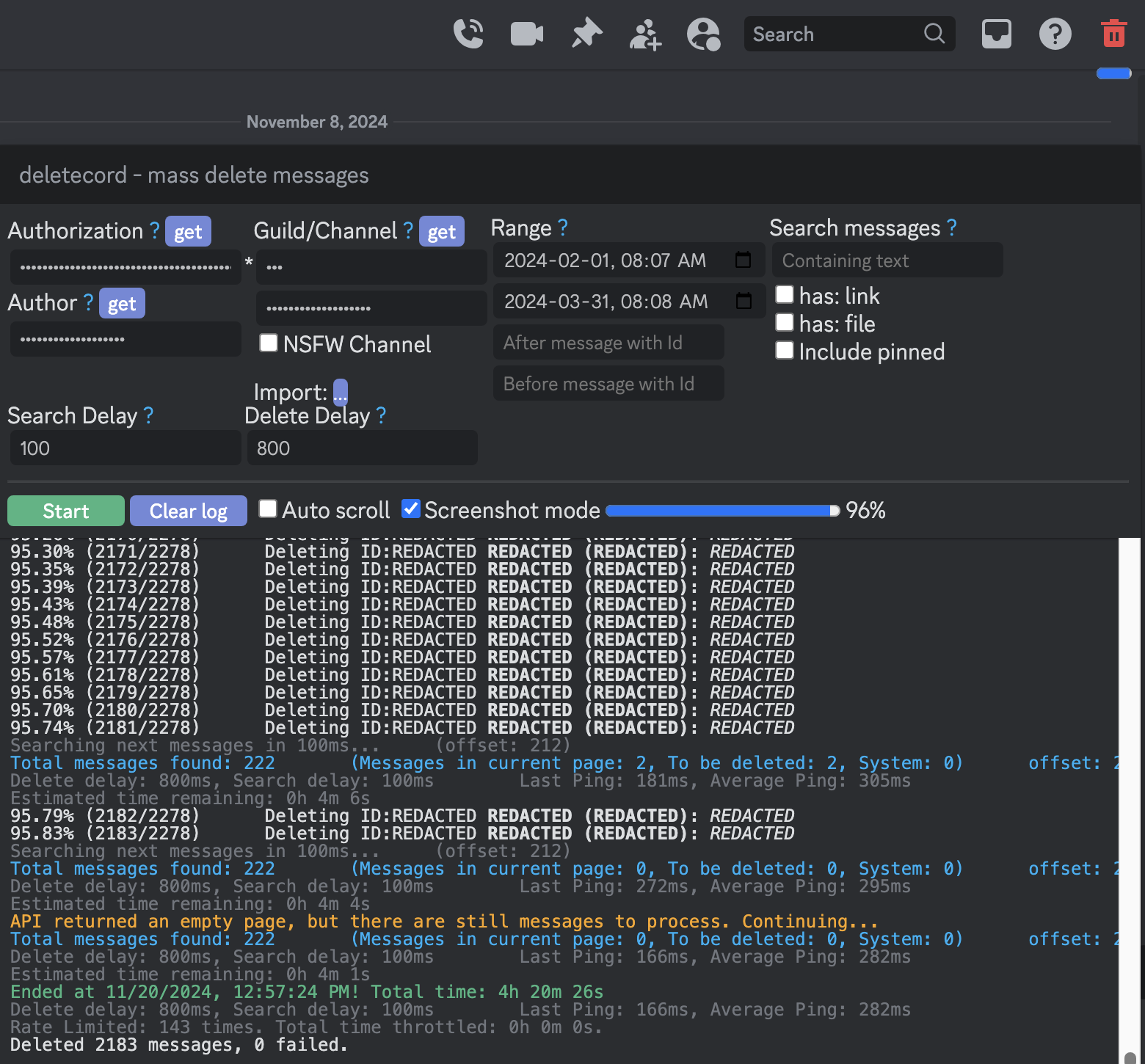1145x1064 pixels.
Task: Open the help icon
Action: tap(1055, 34)
